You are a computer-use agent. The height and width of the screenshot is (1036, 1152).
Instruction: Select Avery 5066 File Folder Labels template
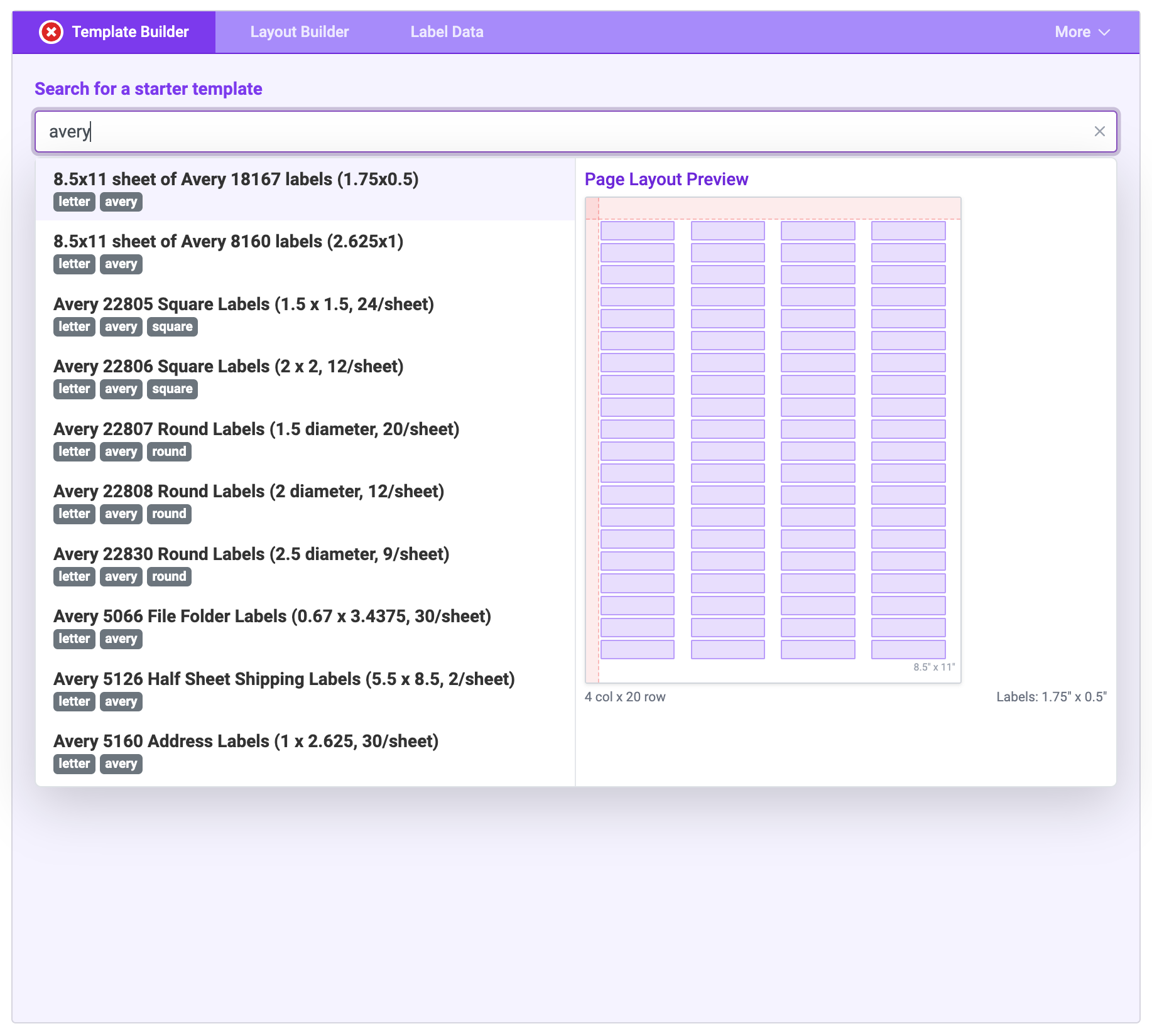tap(305, 626)
